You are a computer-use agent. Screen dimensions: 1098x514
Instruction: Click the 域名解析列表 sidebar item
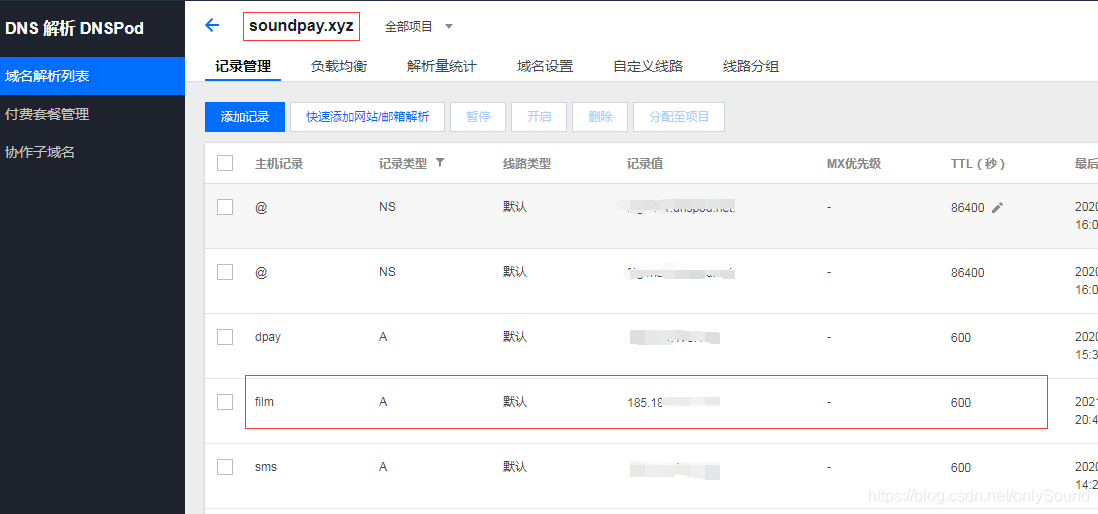click(47, 76)
